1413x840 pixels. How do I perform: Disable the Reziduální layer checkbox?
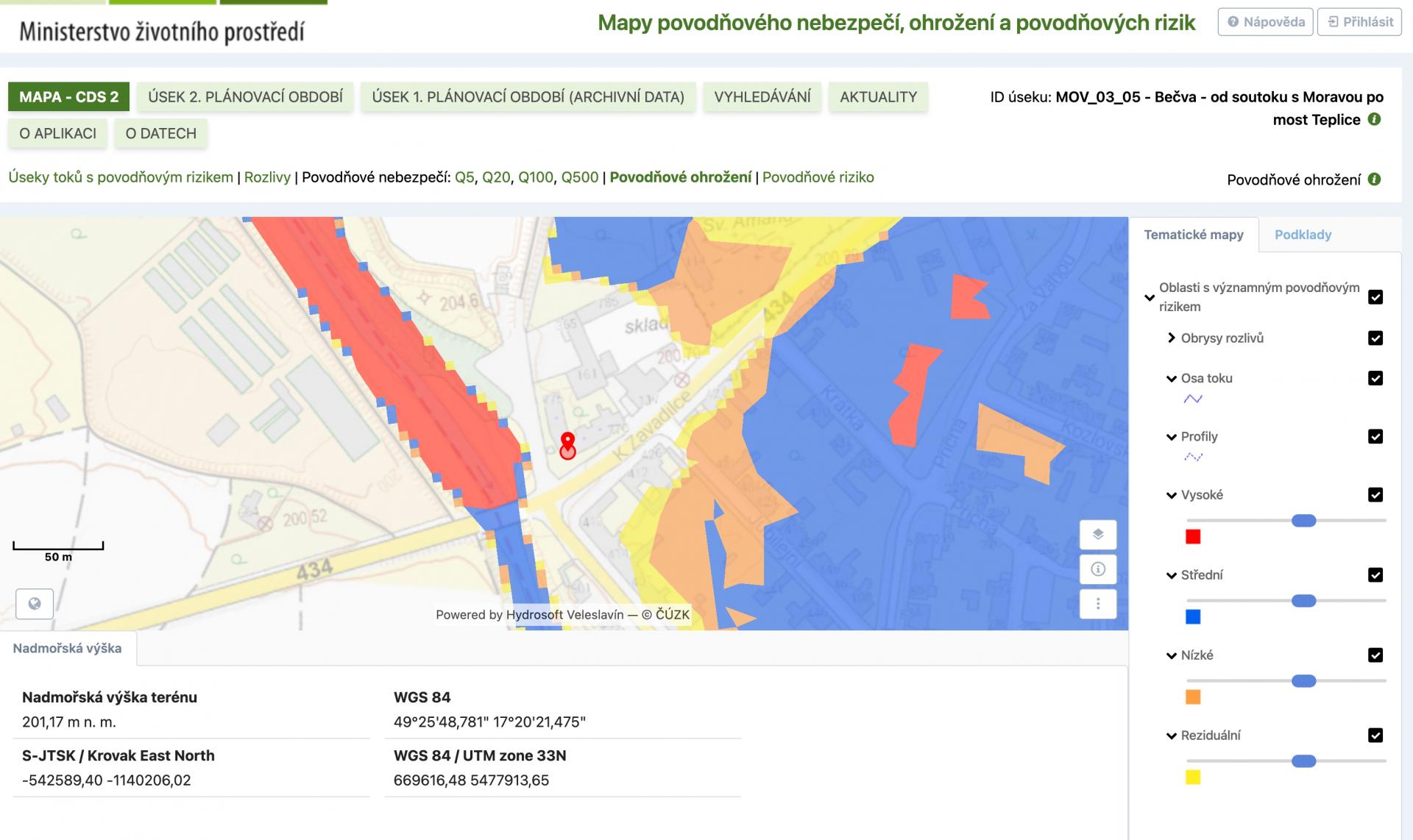(x=1375, y=735)
